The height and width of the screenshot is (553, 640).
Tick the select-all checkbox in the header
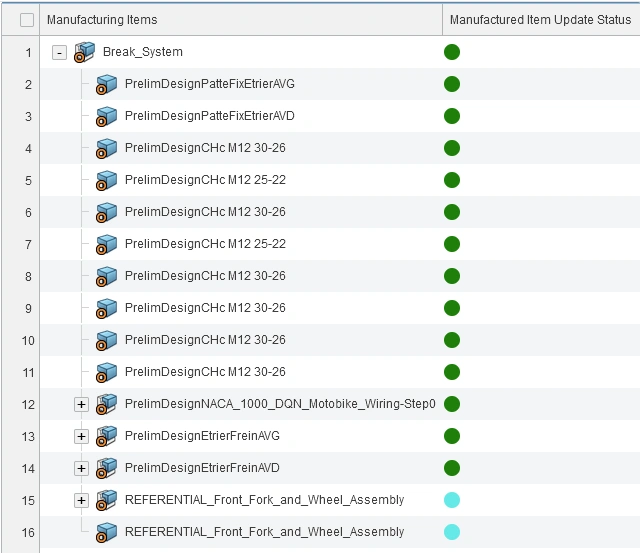pos(27,20)
